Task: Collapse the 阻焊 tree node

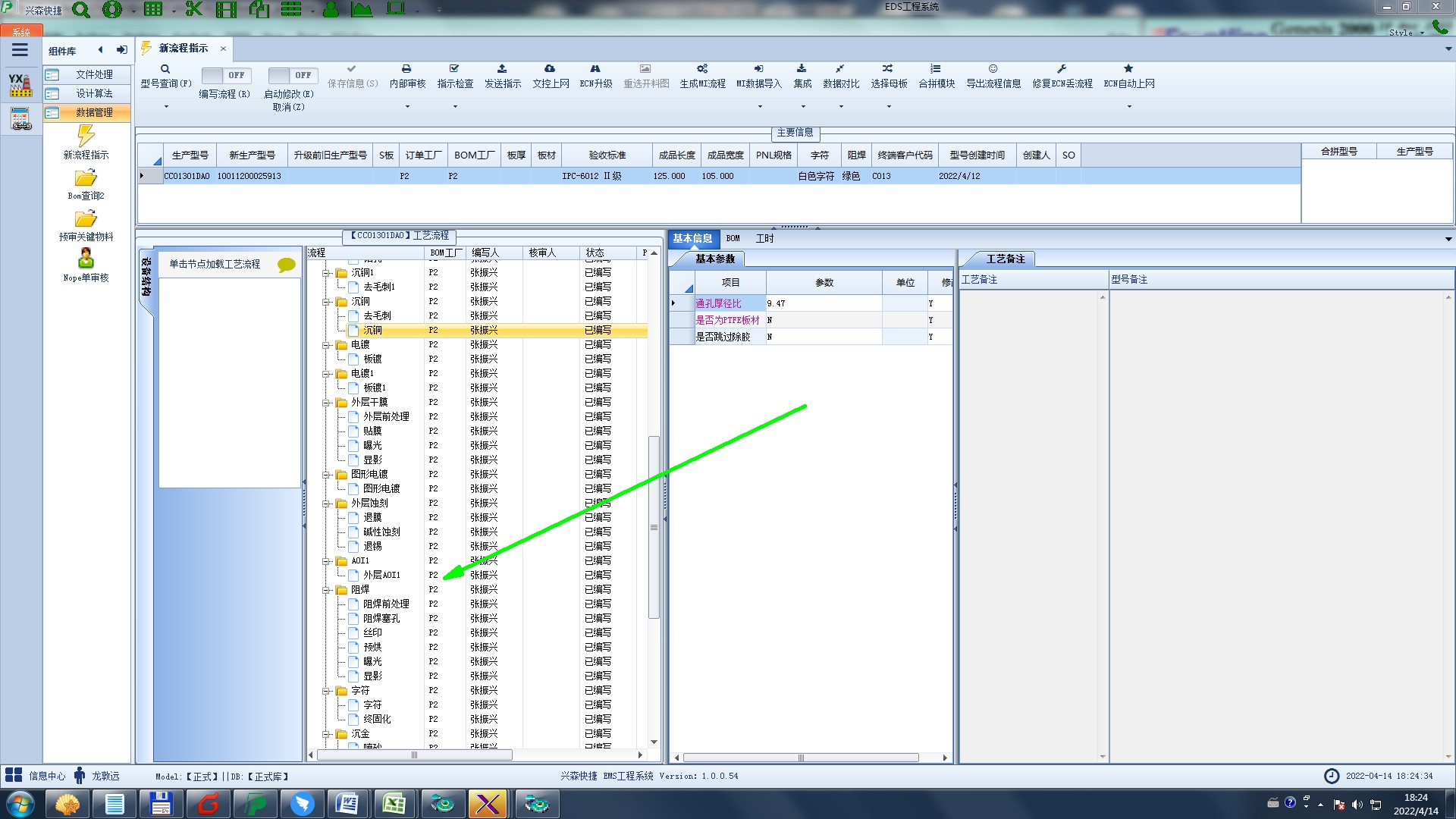Action: tap(326, 590)
